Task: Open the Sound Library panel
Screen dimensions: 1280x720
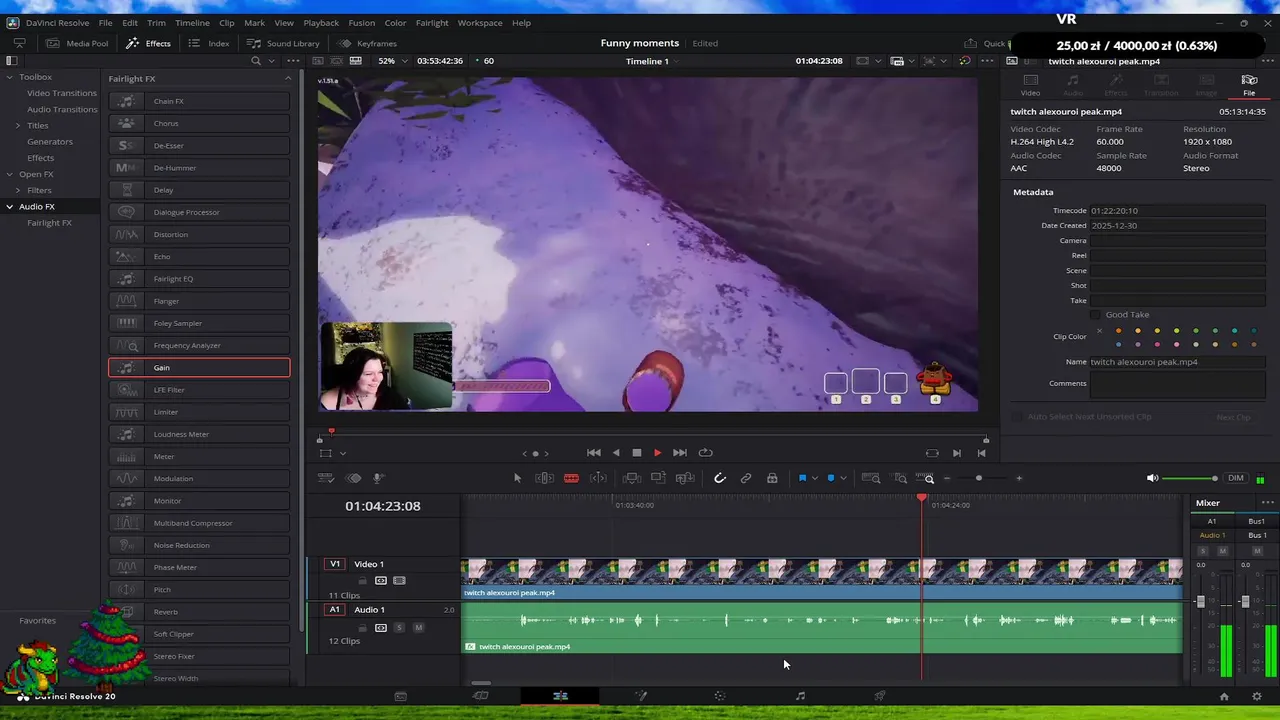Action: click(283, 43)
